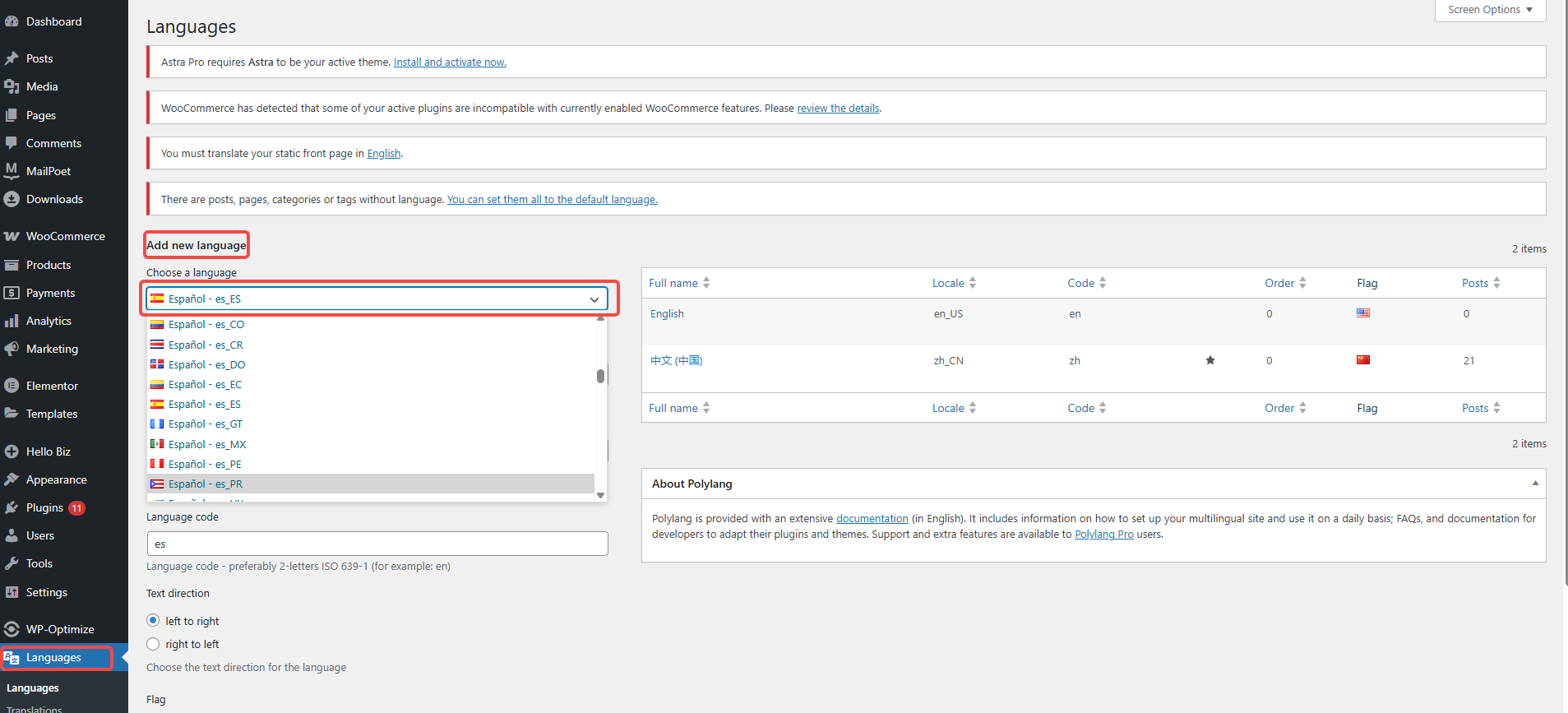Click the Pages icon in sidebar
The height and width of the screenshot is (713, 1568).
coord(12,115)
